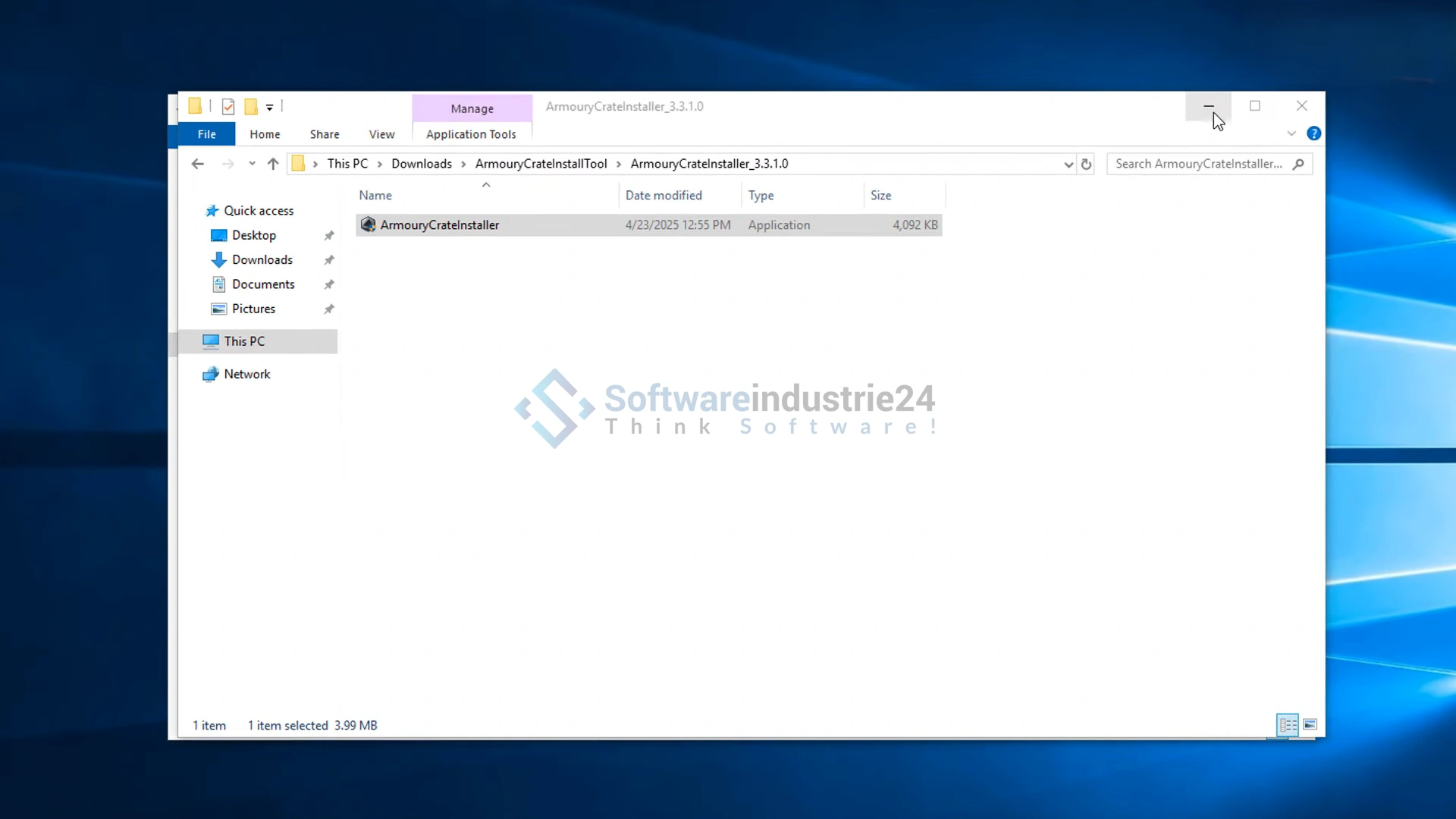This screenshot has width=1456, height=819.
Task: Switch to Details view layout icon
Action: [x=1287, y=725]
